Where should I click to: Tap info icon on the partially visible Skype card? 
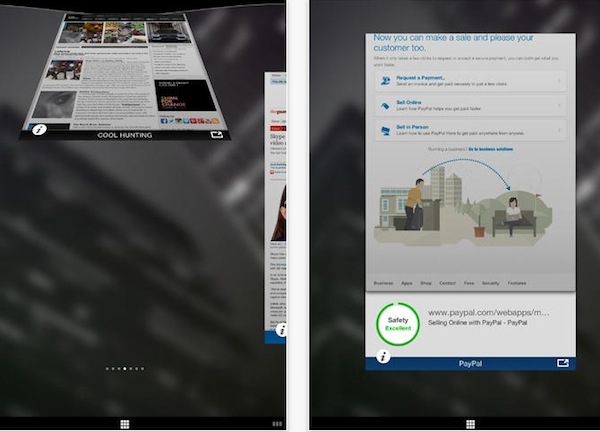click(282, 329)
